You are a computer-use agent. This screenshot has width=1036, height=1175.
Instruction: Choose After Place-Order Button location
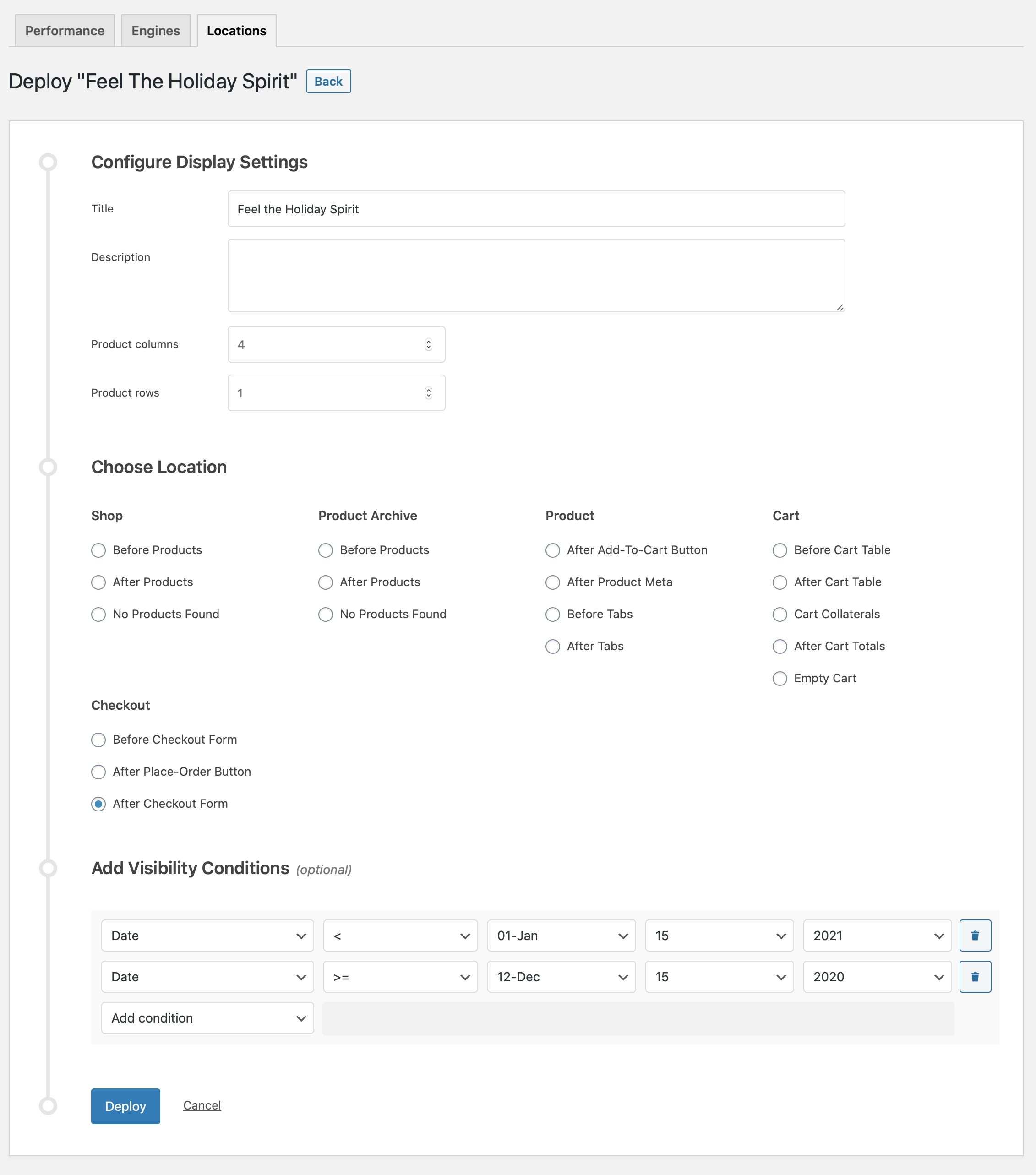(98, 772)
